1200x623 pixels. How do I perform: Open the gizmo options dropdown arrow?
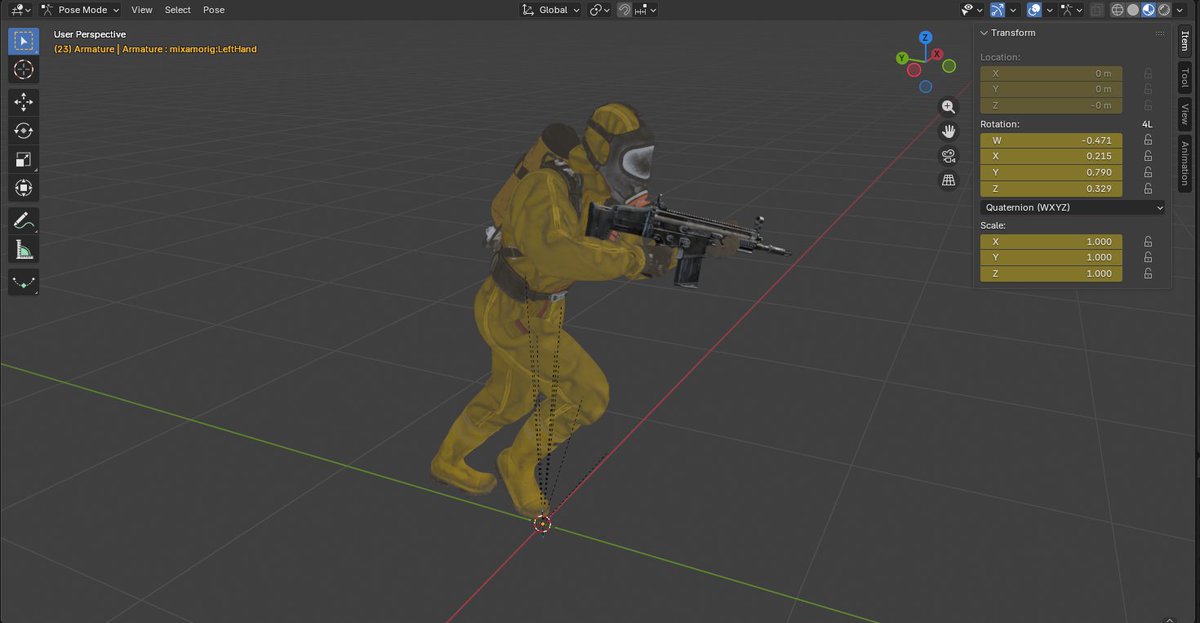pyautogui.click(x=1013, y=10)
